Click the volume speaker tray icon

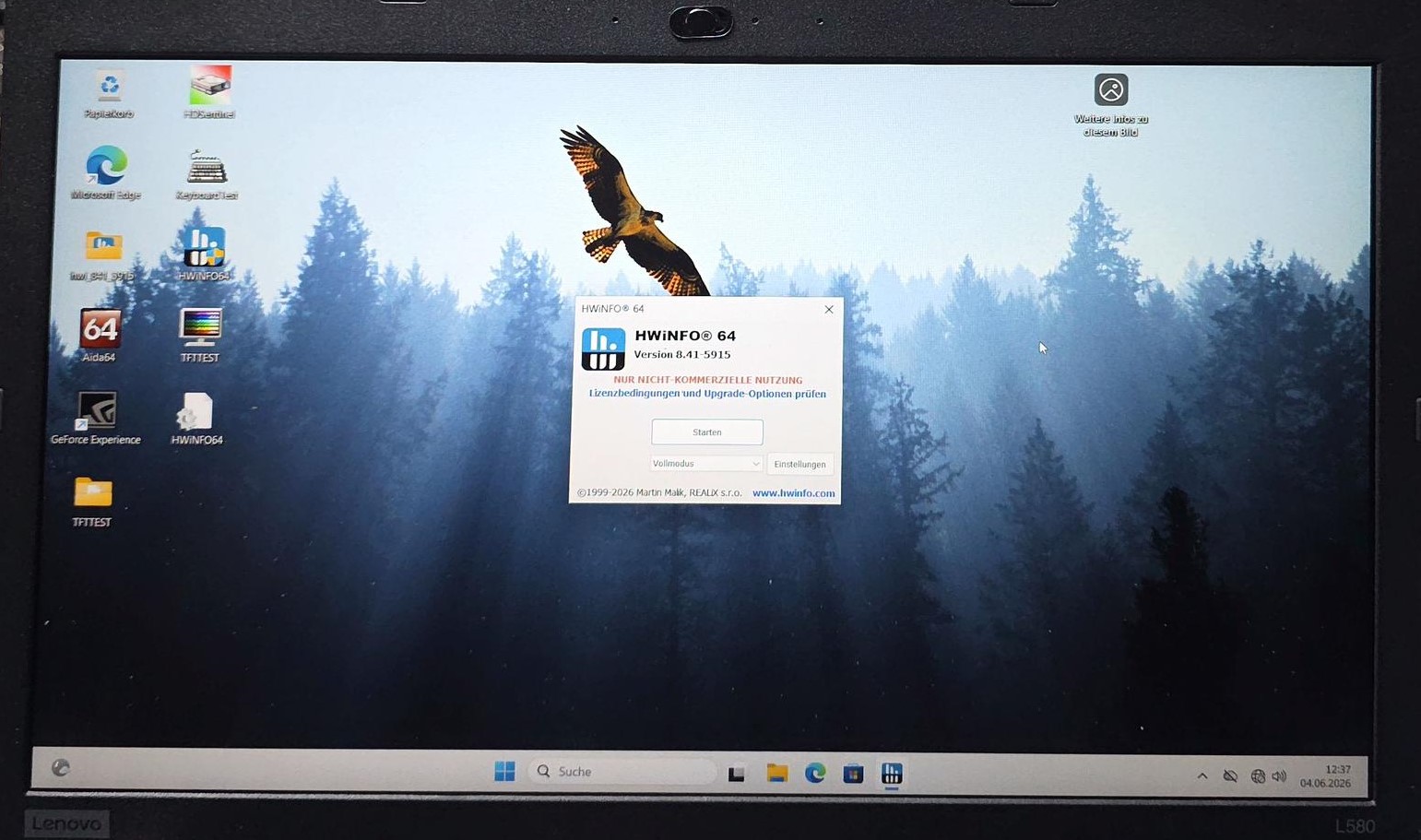click(1279, 776)
